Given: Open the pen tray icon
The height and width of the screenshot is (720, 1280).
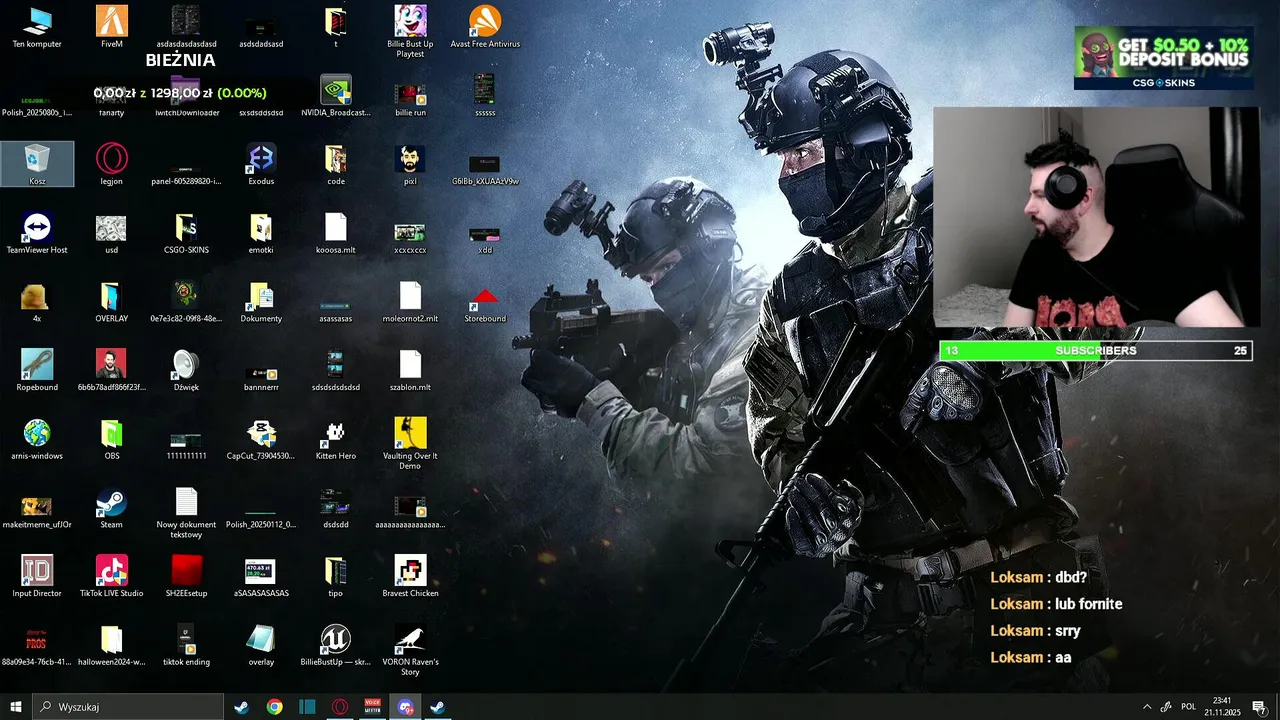Looking at the screenshot, I should [1166, 707].
